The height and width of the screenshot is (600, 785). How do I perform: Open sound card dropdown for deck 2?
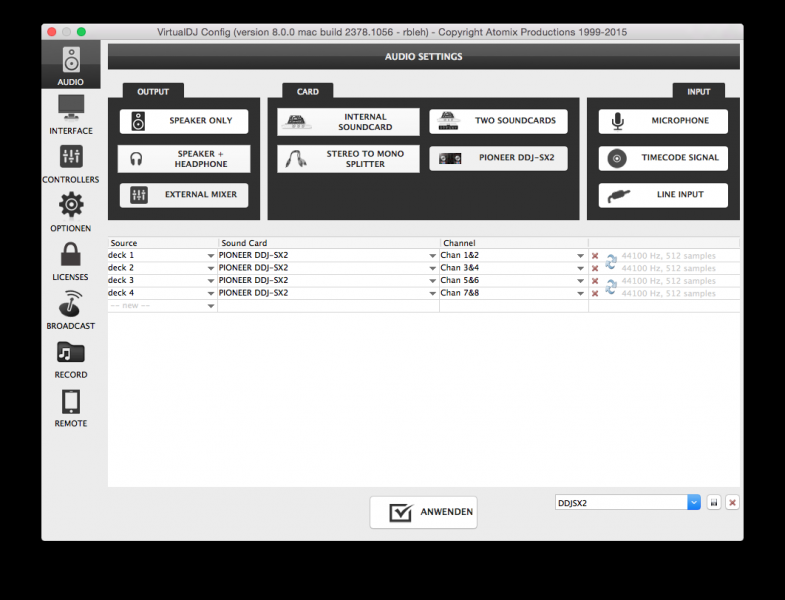tap(433, 268)
